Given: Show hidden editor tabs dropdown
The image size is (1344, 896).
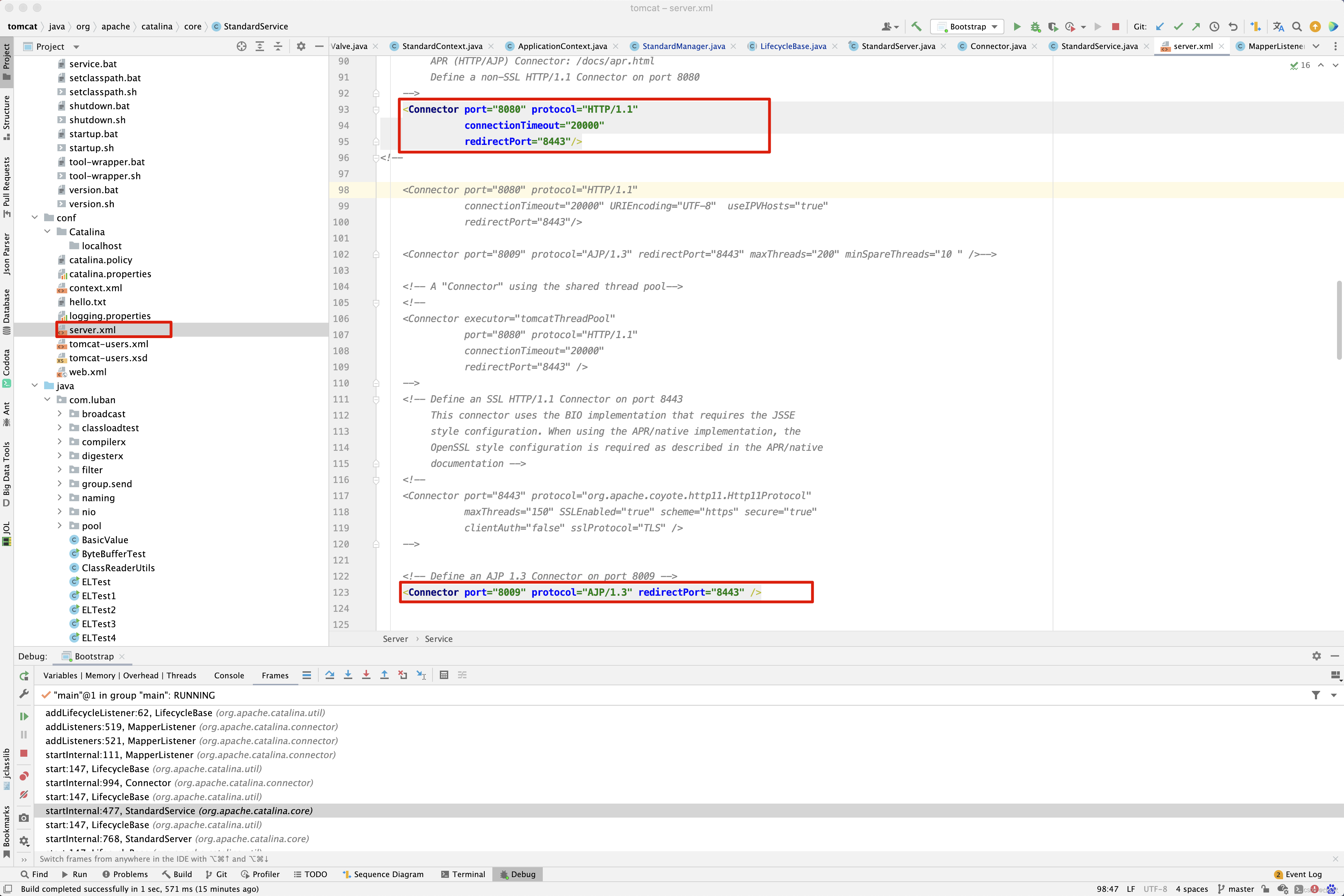Looking at the screenshot, I should [x=1316, y=46].
